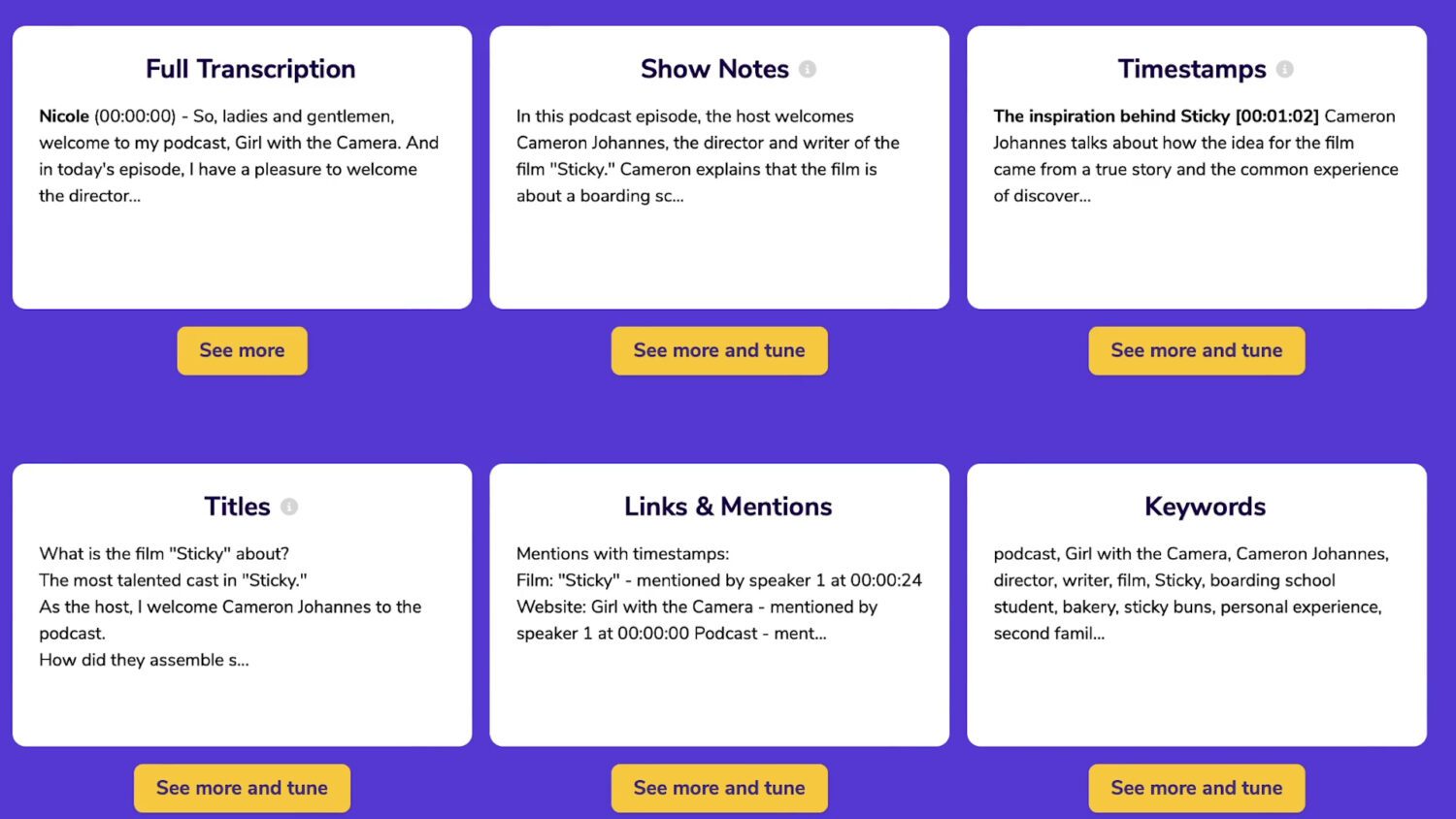Select the Full Transcription heading
1456x819 pixels.
[250, 69]
